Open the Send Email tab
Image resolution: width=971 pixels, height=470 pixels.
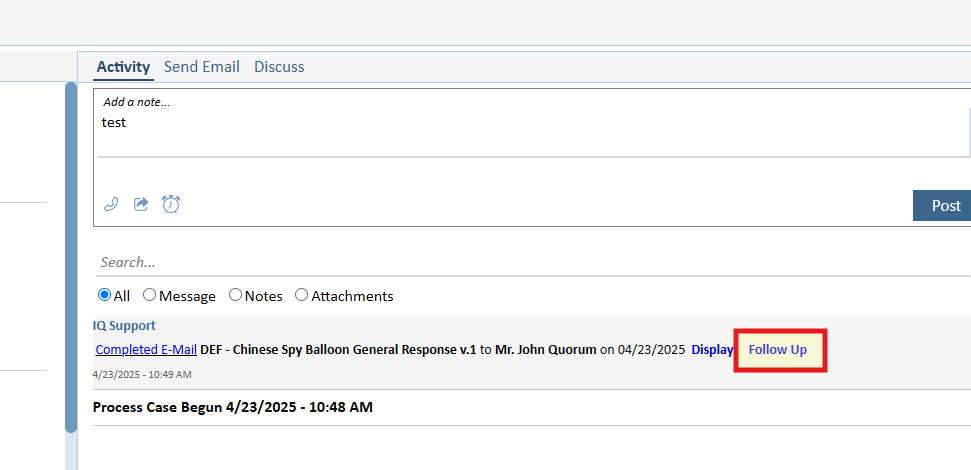(x=201, y=67)
